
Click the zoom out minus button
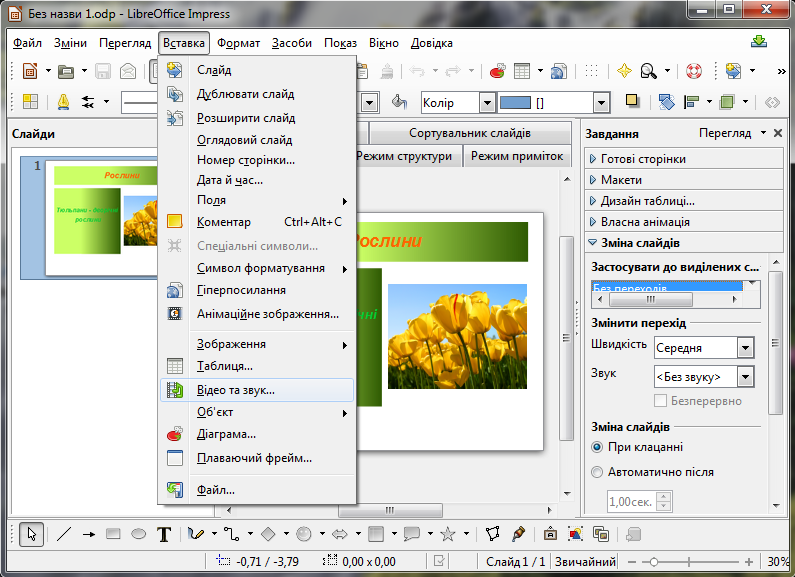coord(632,562)
